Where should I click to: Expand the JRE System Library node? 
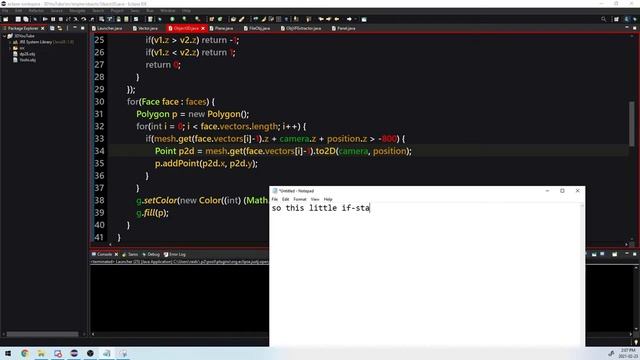10,42
